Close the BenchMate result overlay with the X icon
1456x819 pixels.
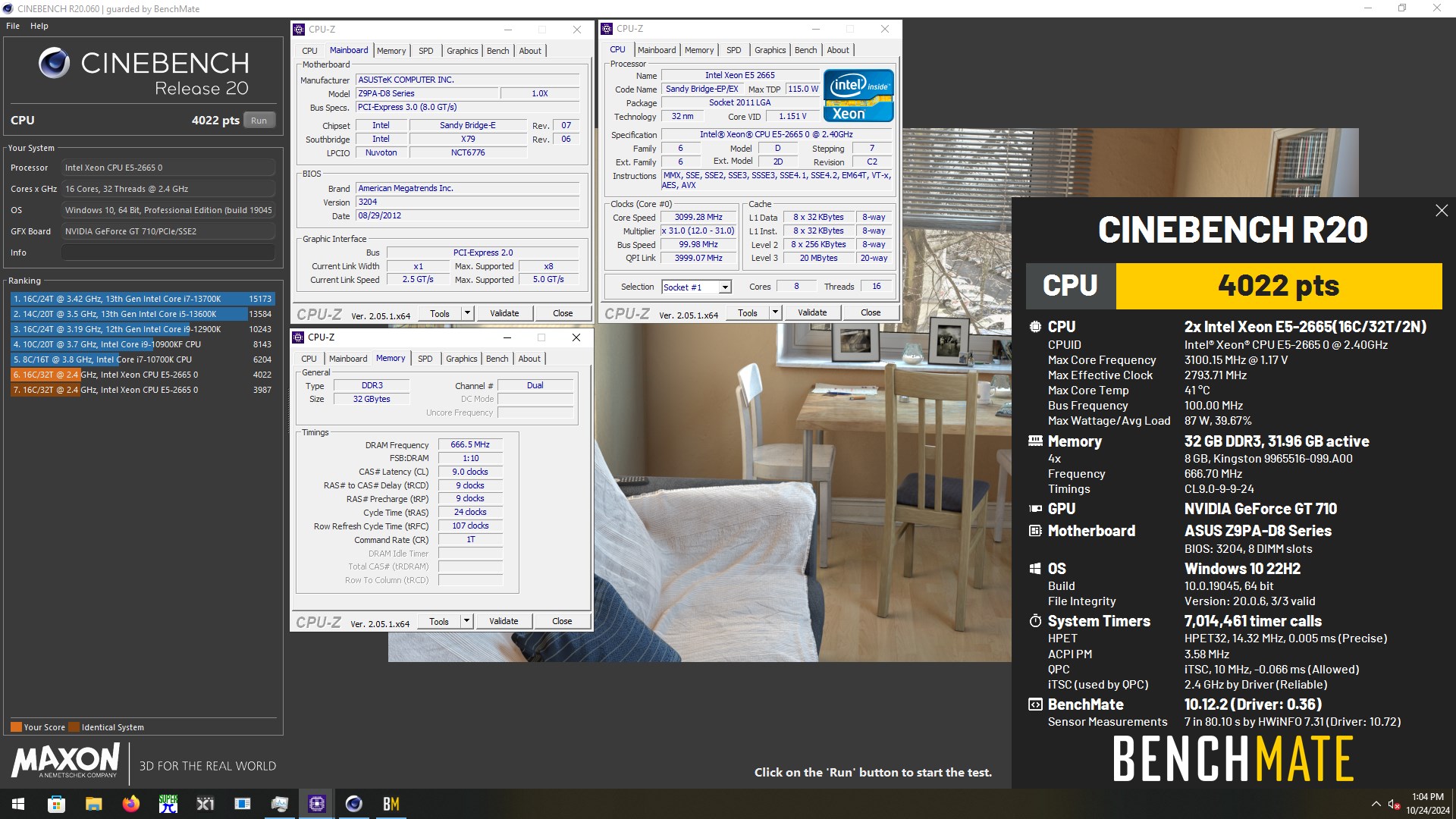click(1442, 211)
